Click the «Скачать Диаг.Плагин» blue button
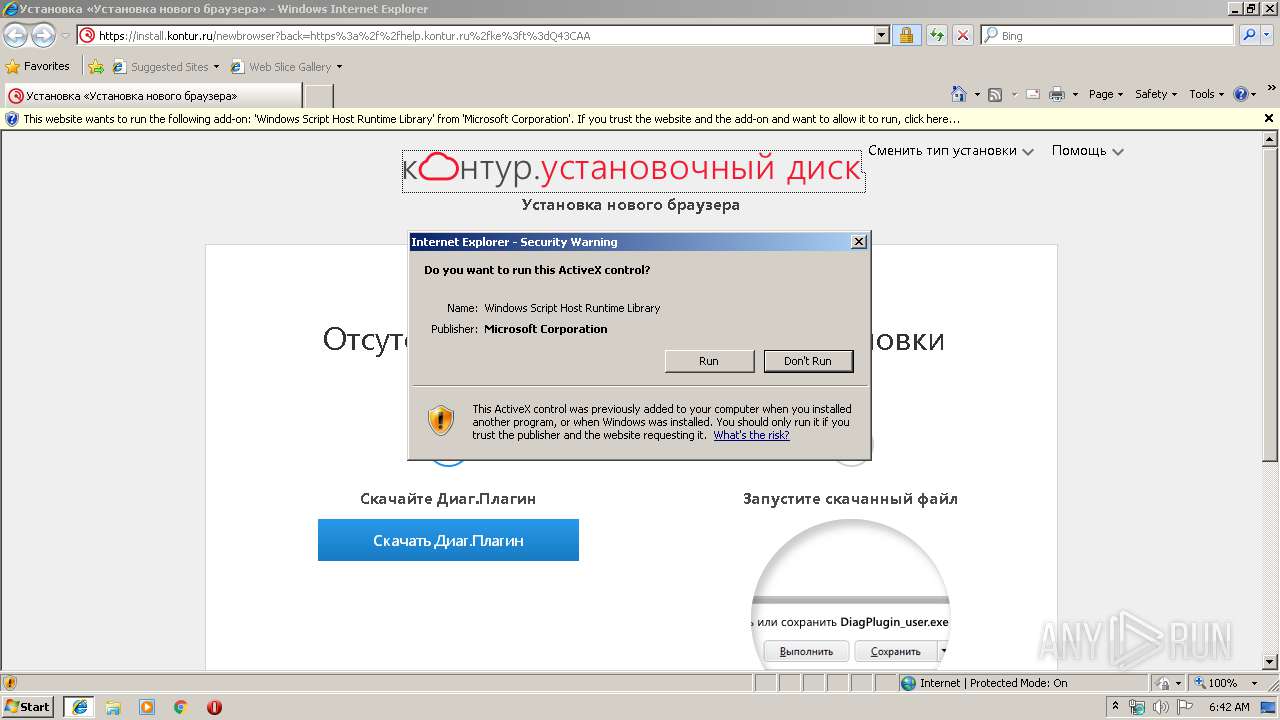This screenshot has width=1280, height=720. [448, 540]
